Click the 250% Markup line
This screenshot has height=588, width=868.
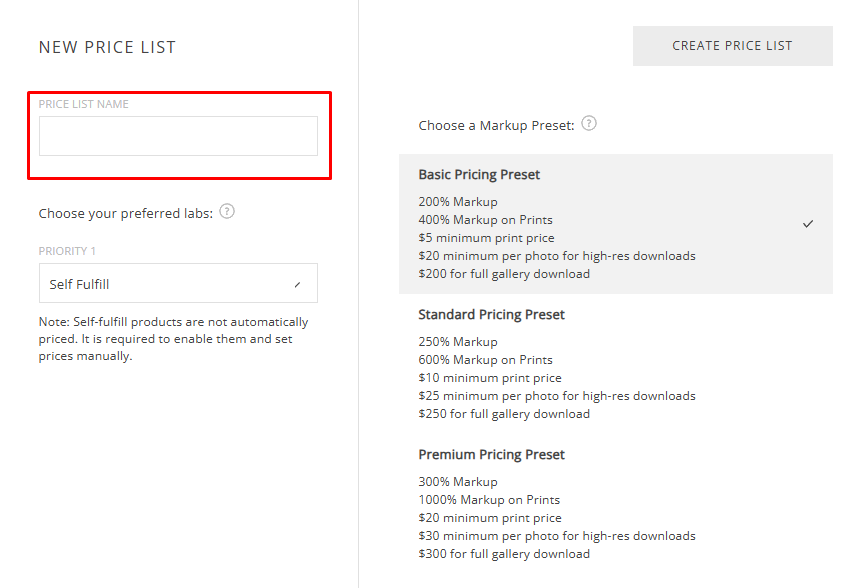(x=458, y=342)
